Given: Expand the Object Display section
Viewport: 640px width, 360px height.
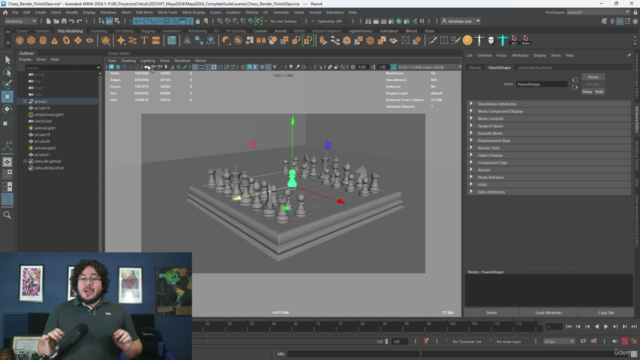Looking at the screenshot, I should pyautogui.click(x=549, y=156).
